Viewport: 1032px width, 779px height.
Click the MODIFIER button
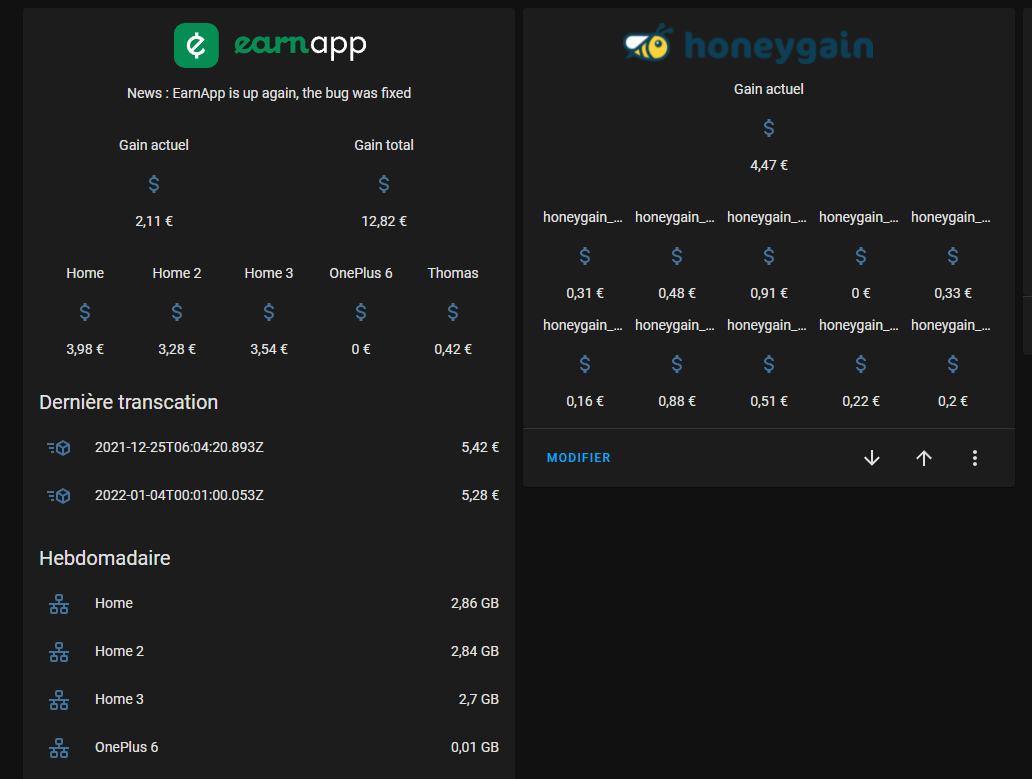pyautogui.click(x=579, y=457)
